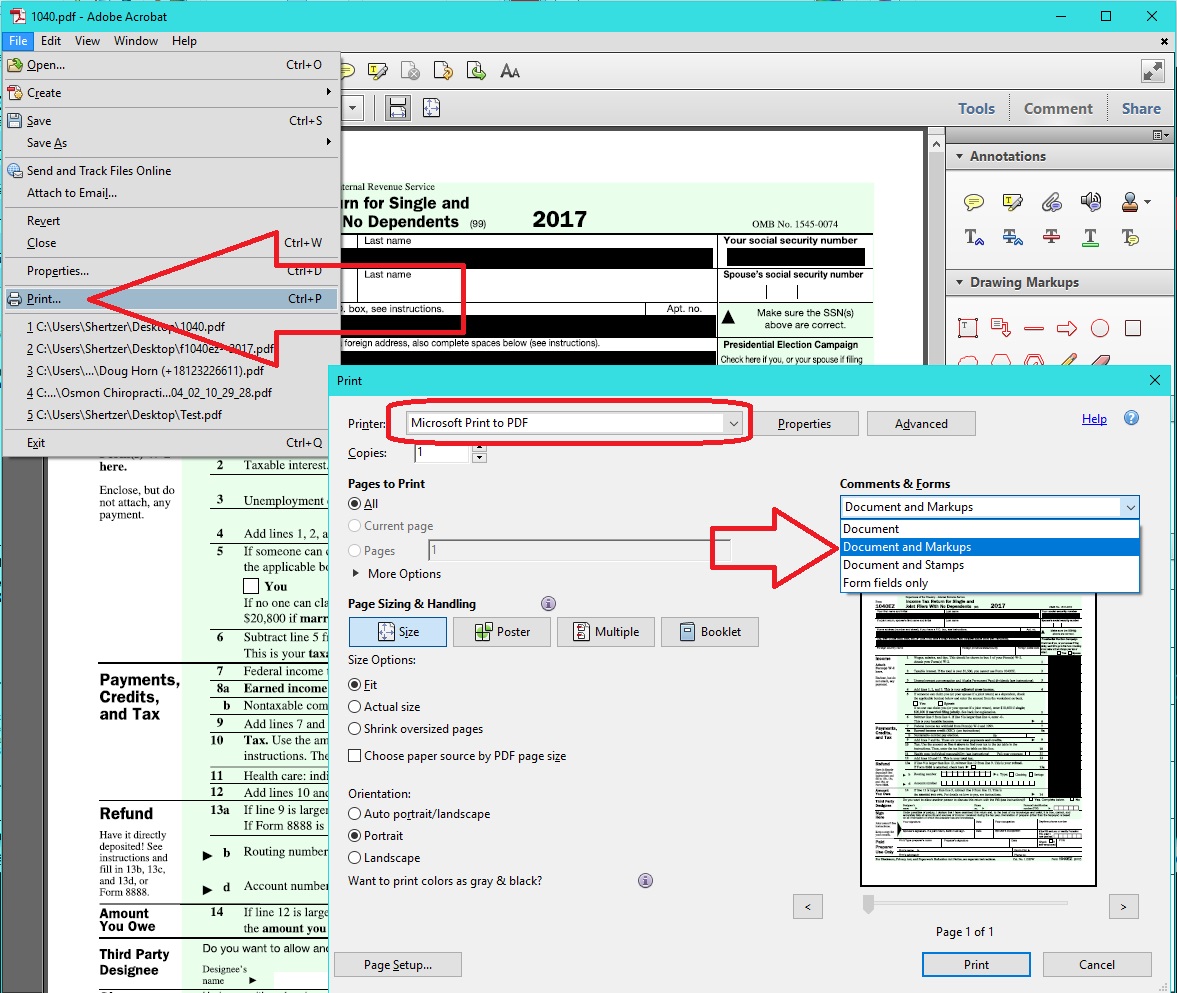Viewport: 1177px width, 993px height.
Task: Open the Stamp tool dropdown arrow
Action: [x=1147, y=202]
